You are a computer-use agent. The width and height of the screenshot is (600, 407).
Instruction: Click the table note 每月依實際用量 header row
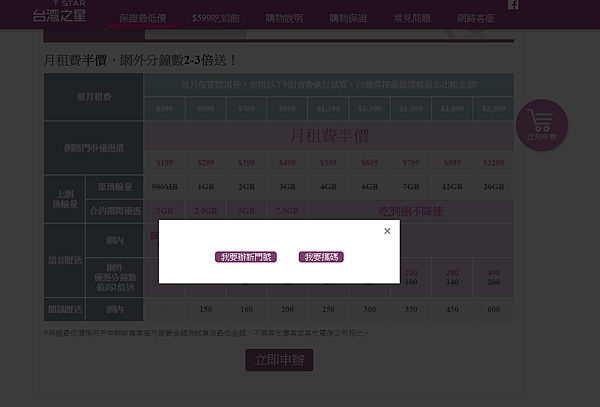pyautogui.click(x=329, y=85)
